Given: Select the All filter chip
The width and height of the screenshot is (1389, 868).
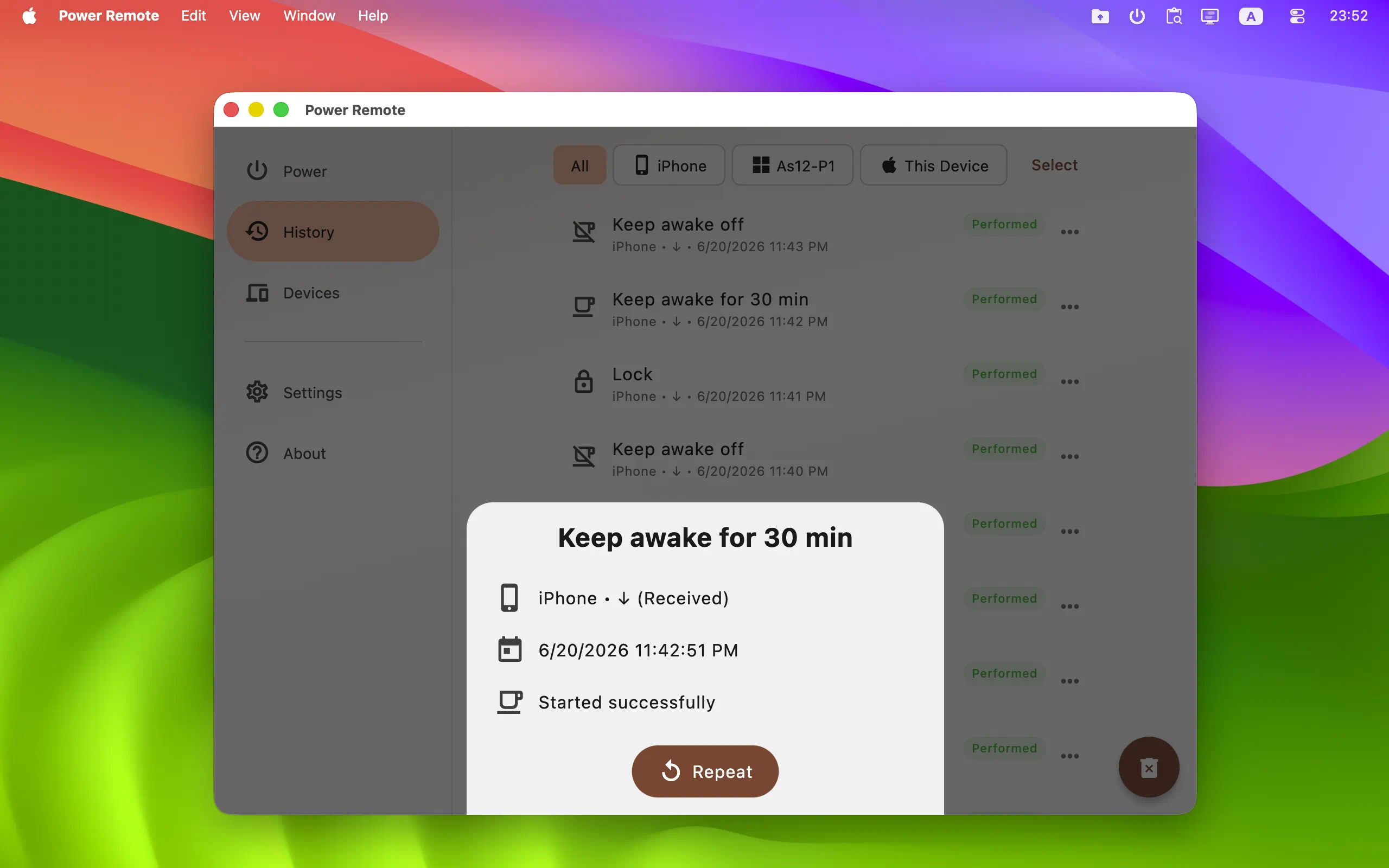Looking at the screenshot, I should click(579, 165).
